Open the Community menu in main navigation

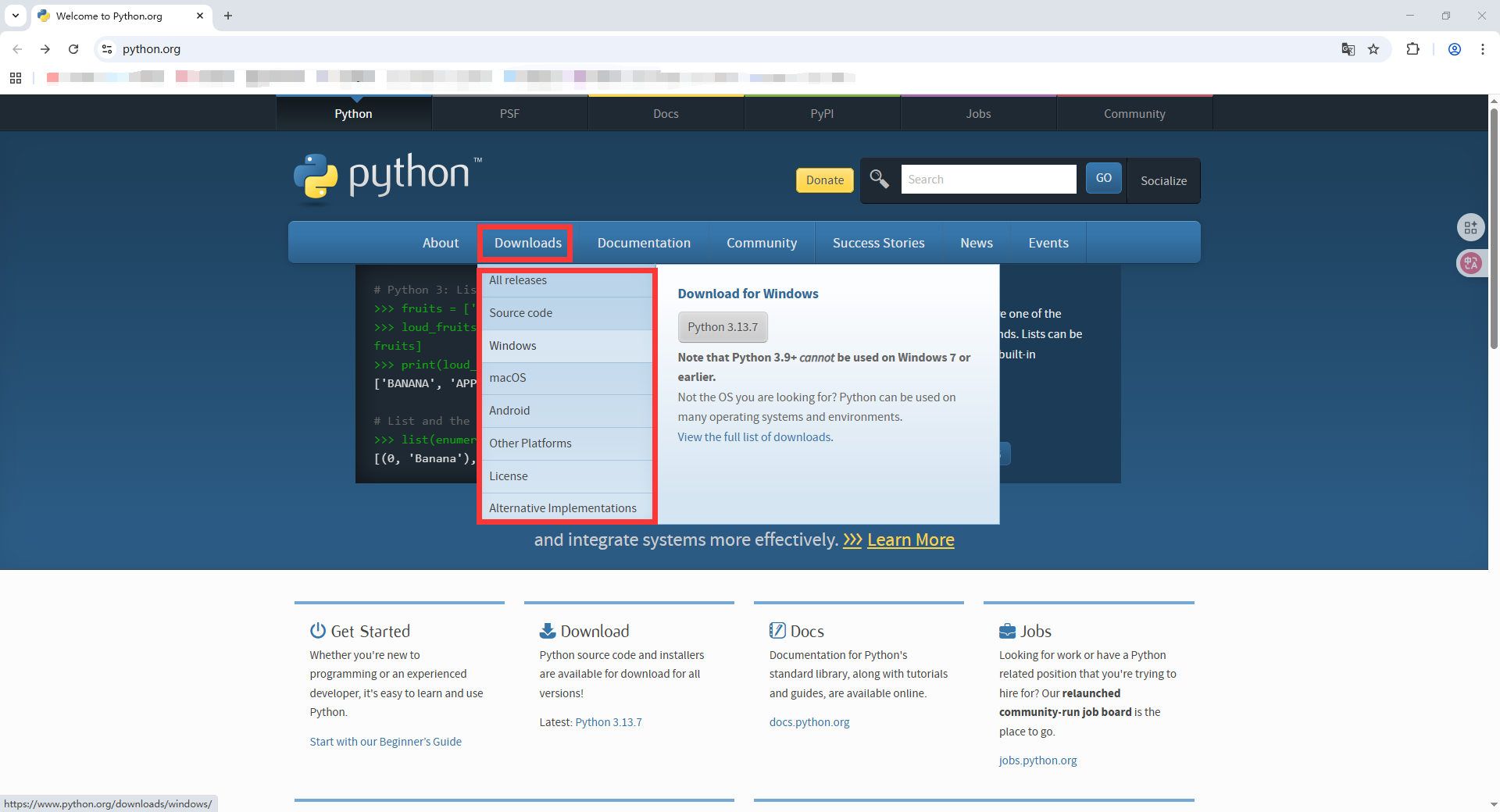click(762, 243)
